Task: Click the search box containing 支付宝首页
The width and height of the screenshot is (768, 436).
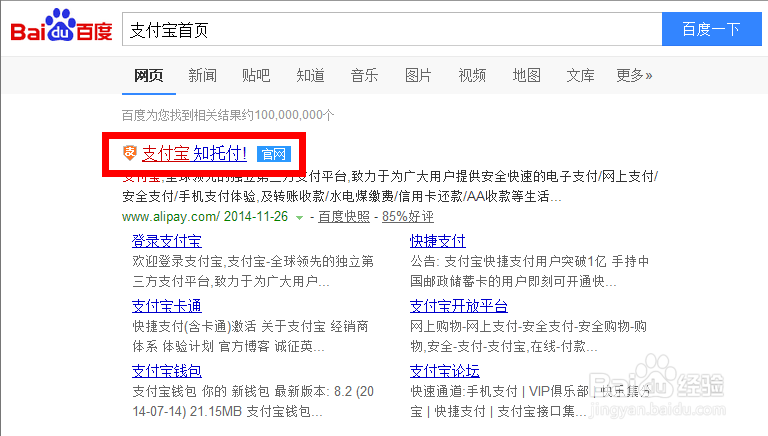Action: coord(392,29)
